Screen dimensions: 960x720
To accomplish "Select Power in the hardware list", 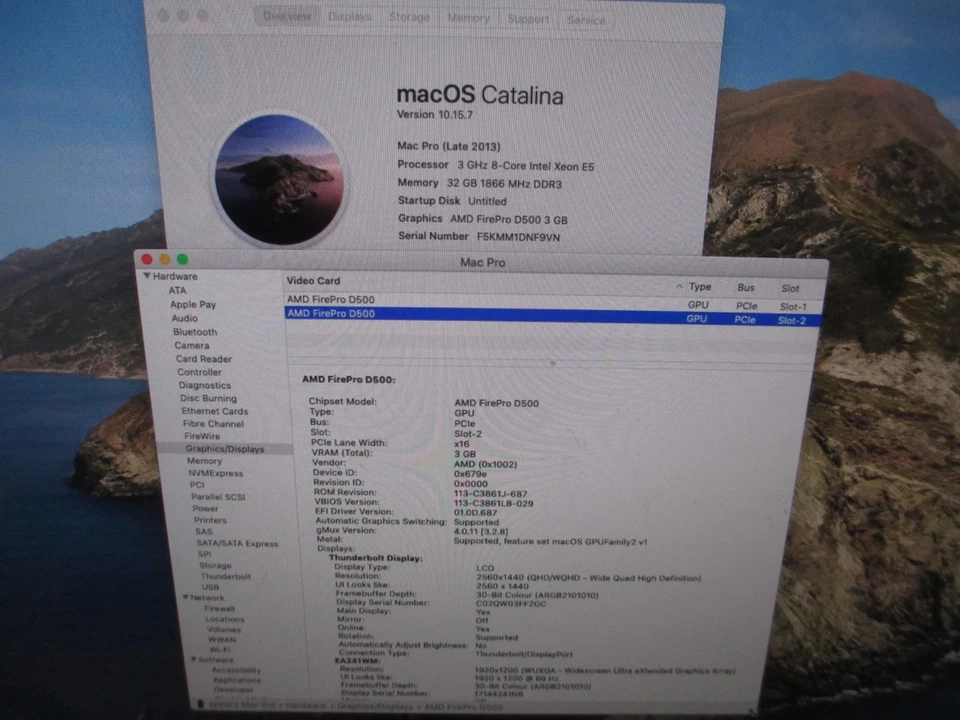I will pyautogui.click(x=204, y=508).
